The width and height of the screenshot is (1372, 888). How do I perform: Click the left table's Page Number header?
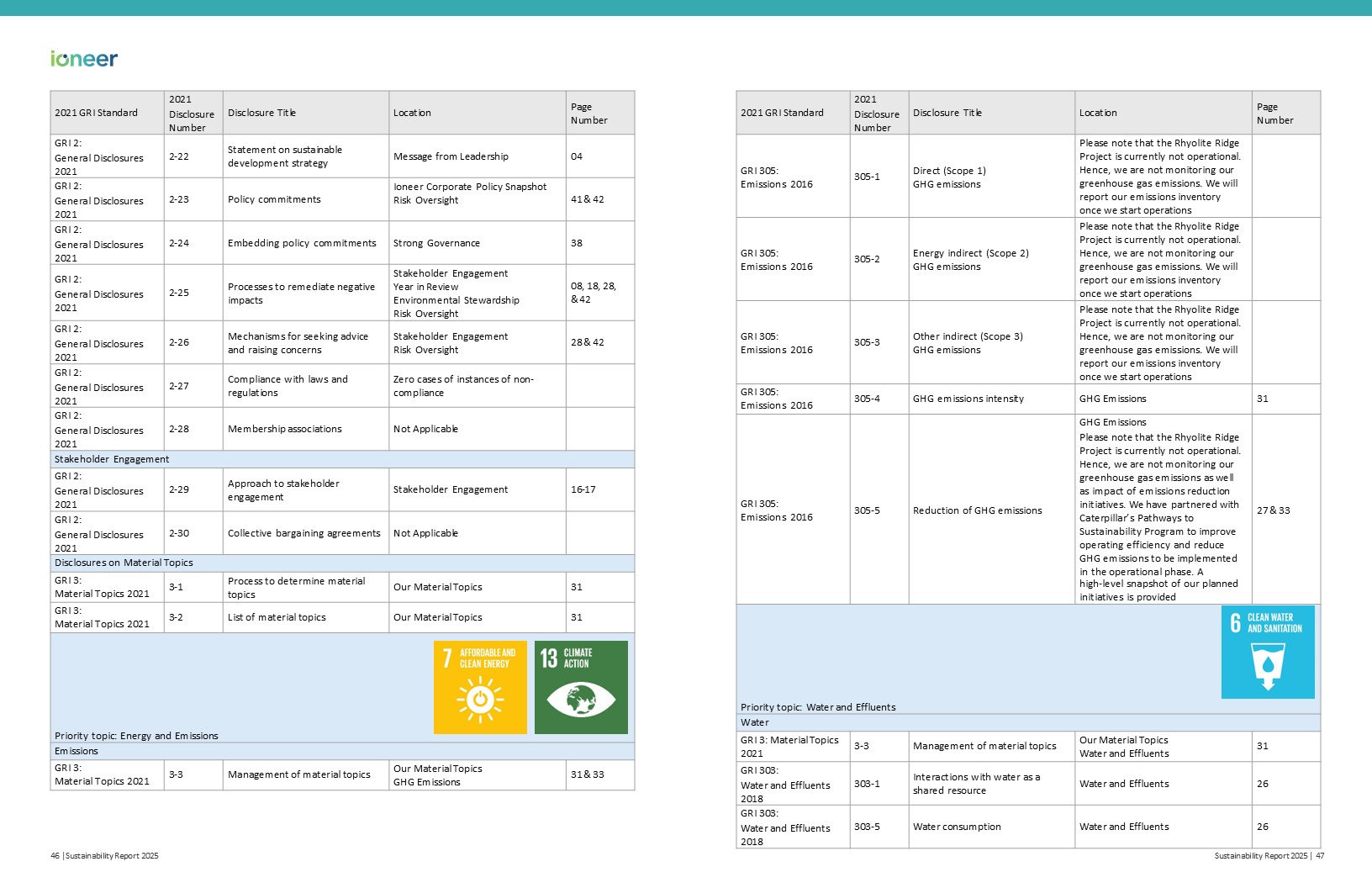point(588,114)
